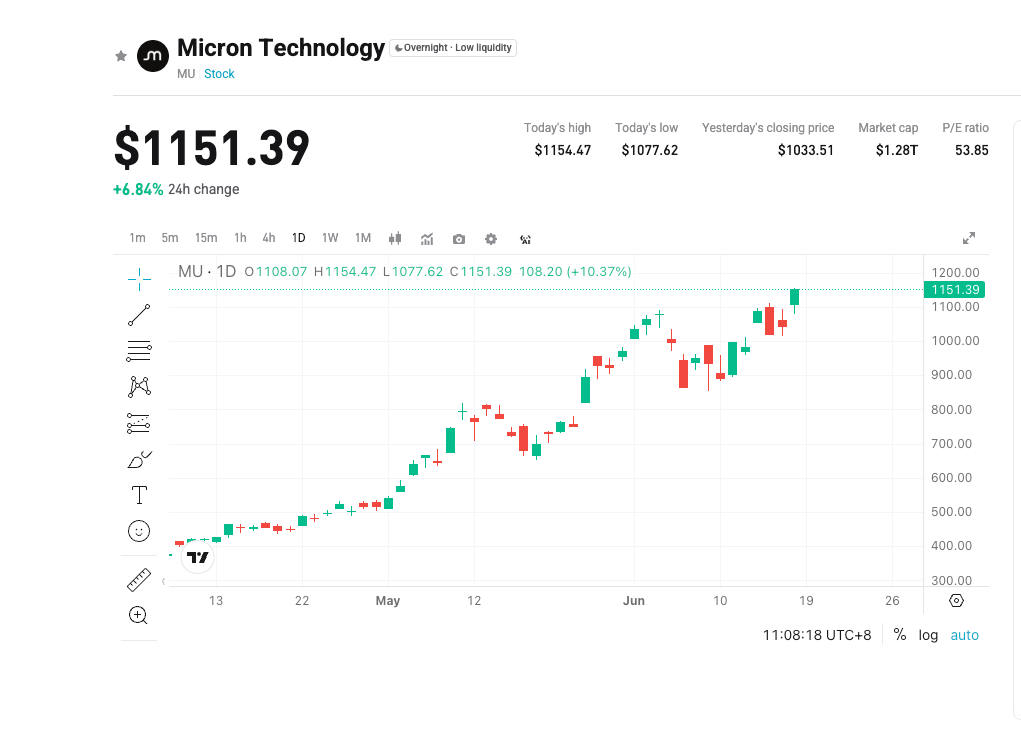This screenshot has height=736, width=1021.
Task: Activate the zoom in tool
Action: pyautogui.click(x=139, y=616)
